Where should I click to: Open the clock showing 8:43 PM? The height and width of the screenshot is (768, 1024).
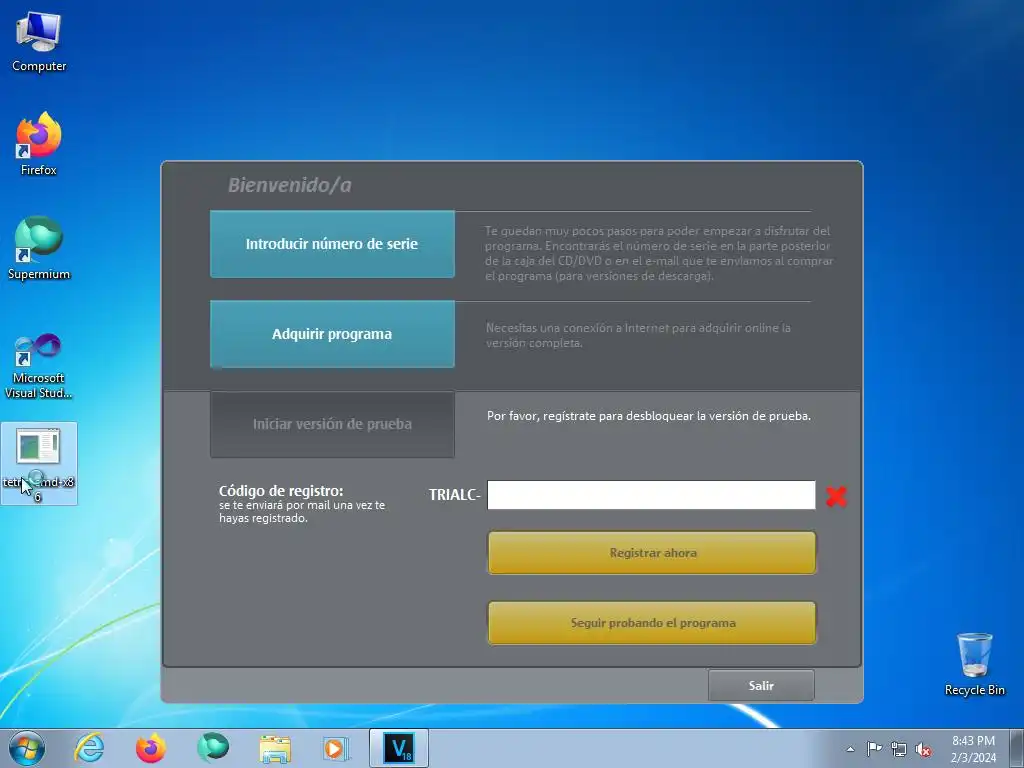click(x=973, y=749)
